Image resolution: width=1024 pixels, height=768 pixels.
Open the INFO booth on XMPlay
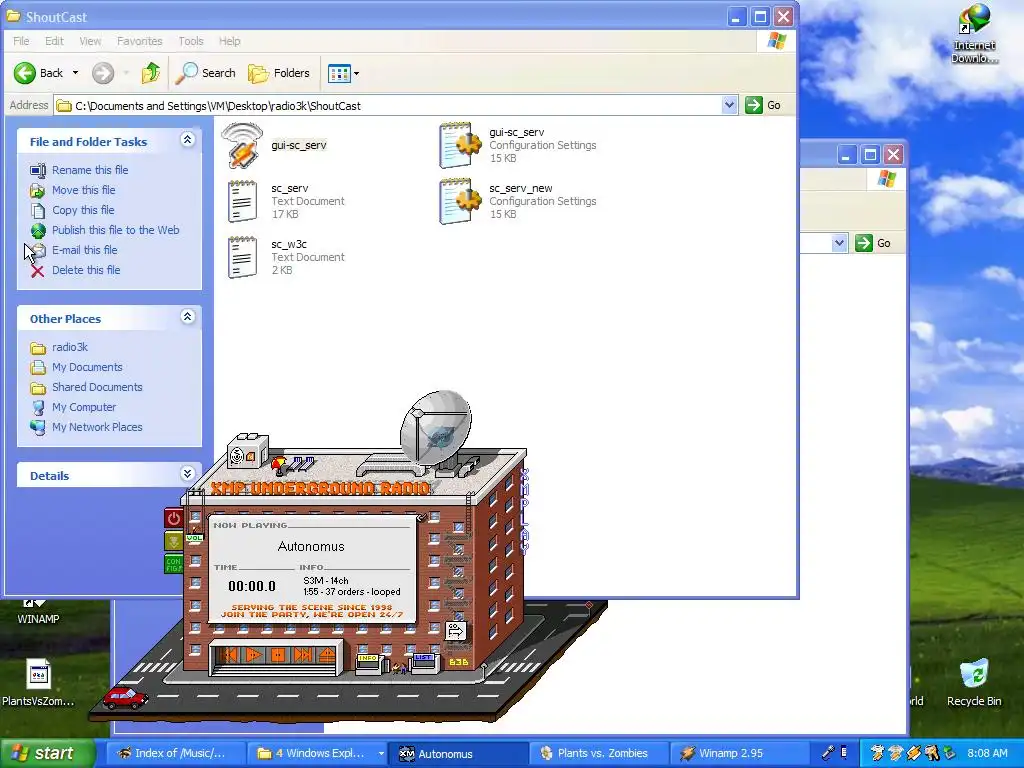pyautogui.click(x=368, y=664)
